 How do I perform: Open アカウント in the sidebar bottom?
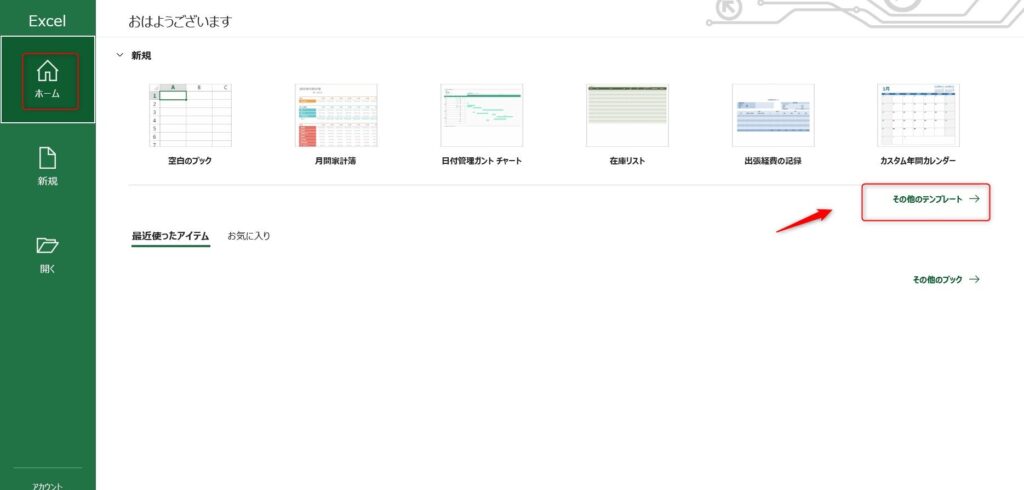pos(48,485)
